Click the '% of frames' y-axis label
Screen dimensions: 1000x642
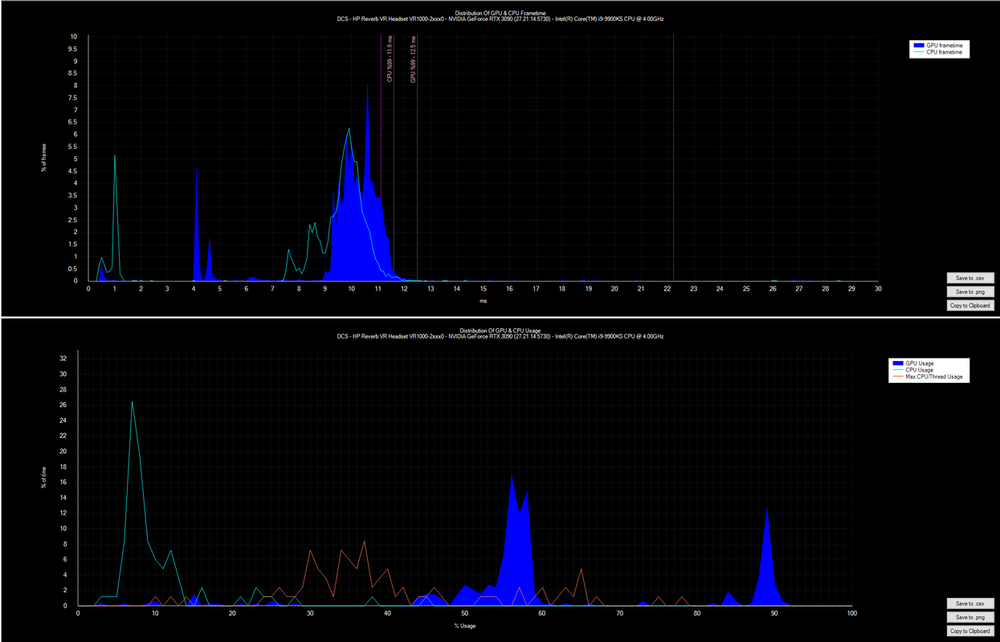[x=45, y=159]
